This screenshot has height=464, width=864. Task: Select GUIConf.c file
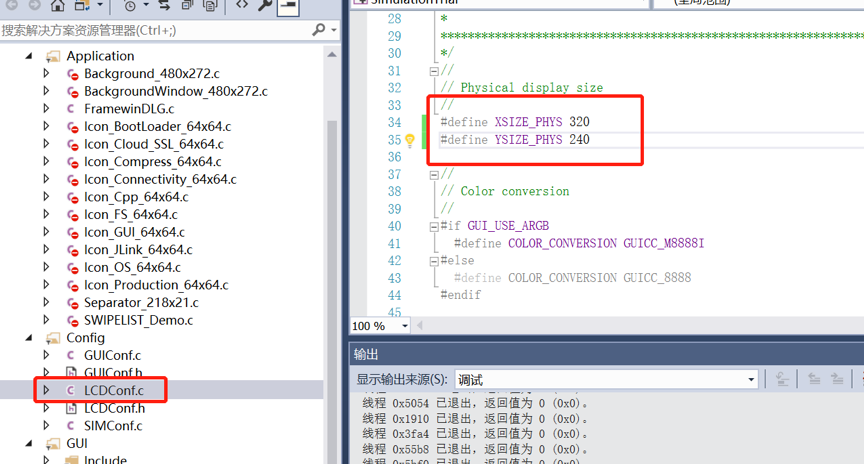(112, 356)
